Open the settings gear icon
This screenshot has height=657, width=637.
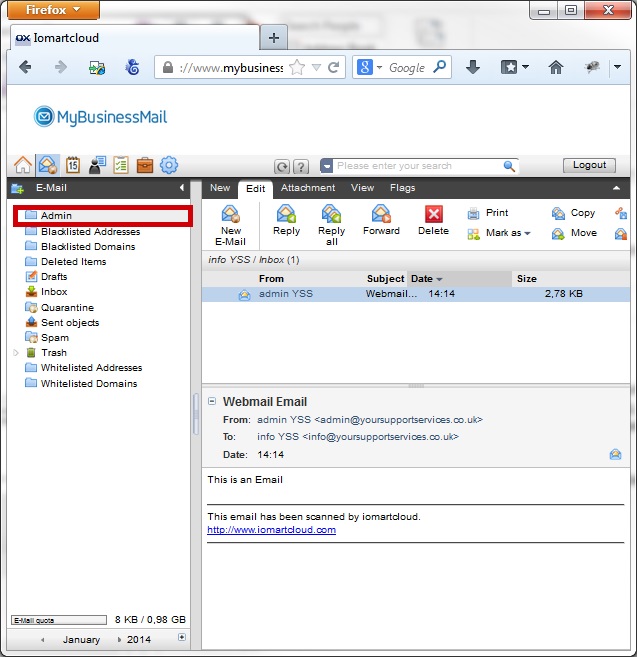coord(169,165)
